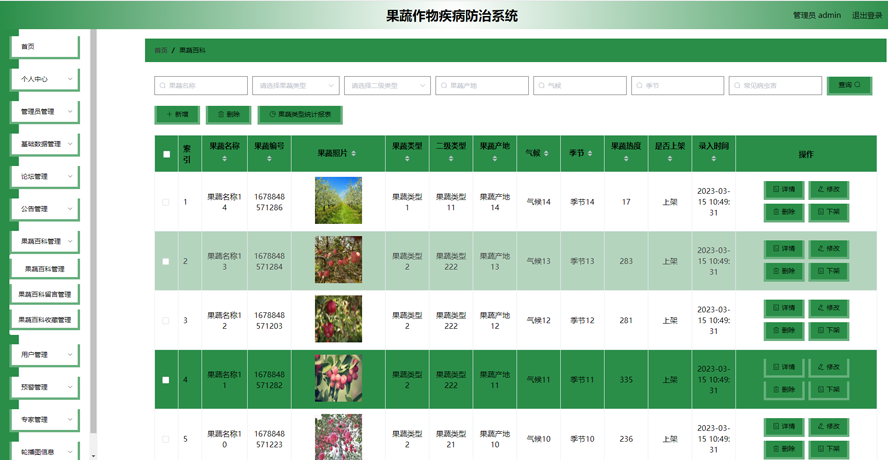Click 下架 for row 果蔬名称14

coord(829,212)
